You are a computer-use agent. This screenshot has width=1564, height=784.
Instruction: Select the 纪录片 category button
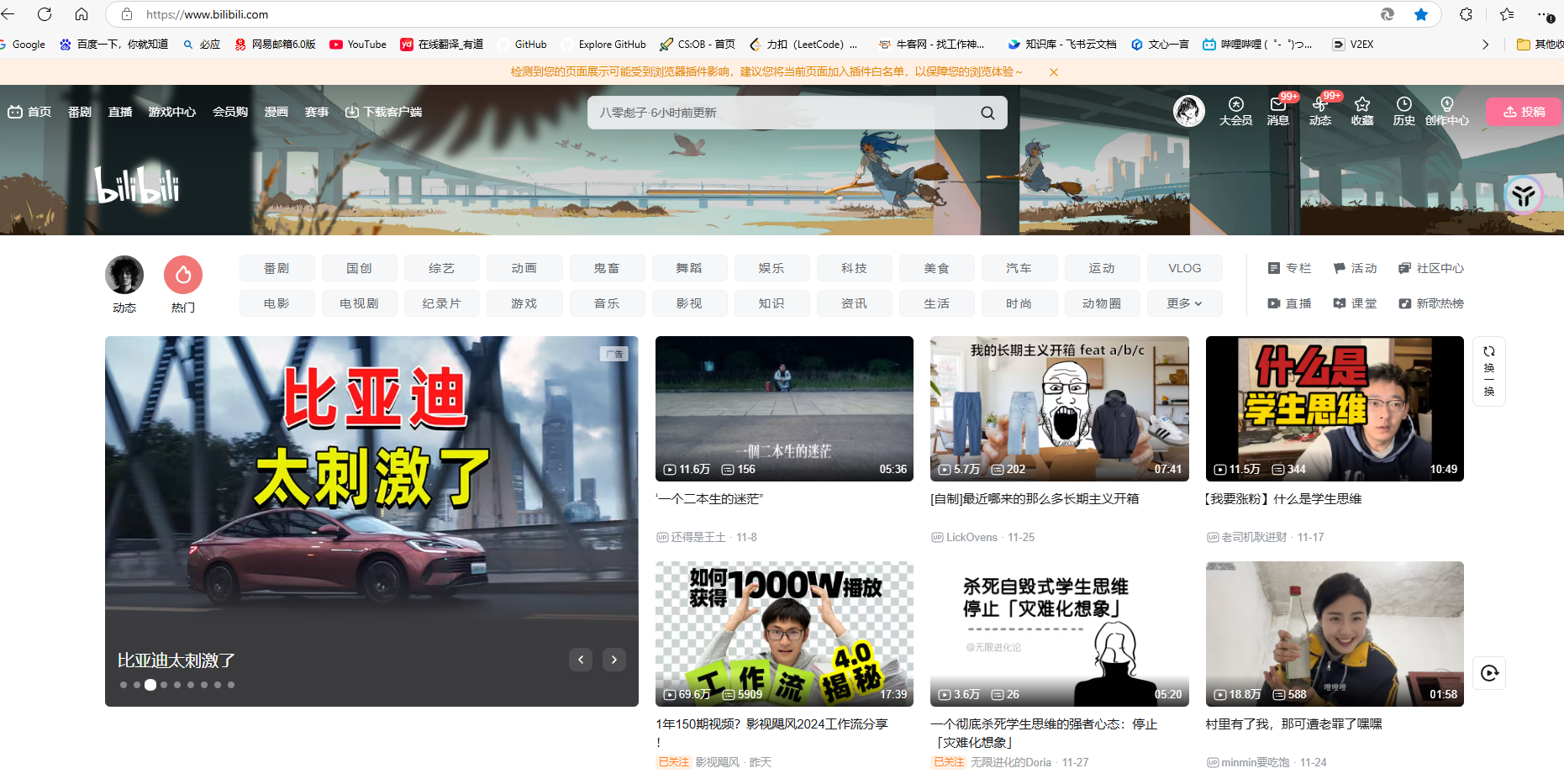[441, 303]
